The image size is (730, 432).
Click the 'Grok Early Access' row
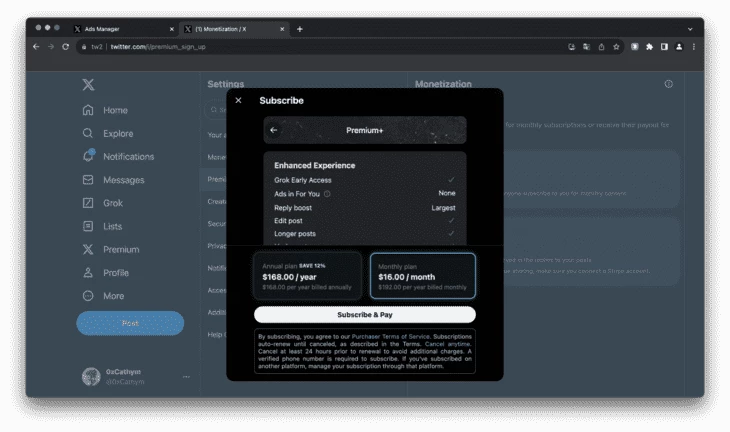365,180
